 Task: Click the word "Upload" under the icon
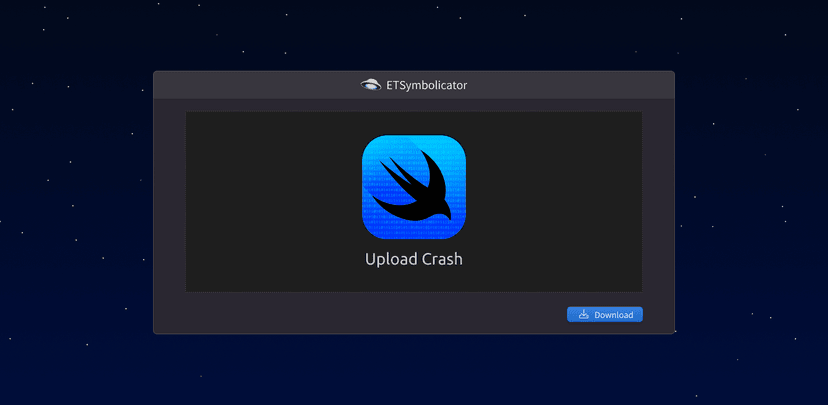(388, 259)
